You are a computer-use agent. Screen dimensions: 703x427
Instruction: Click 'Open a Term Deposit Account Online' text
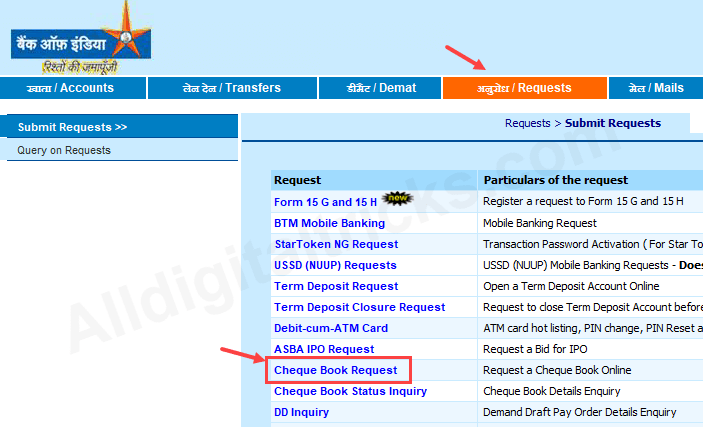coord(571,286)
